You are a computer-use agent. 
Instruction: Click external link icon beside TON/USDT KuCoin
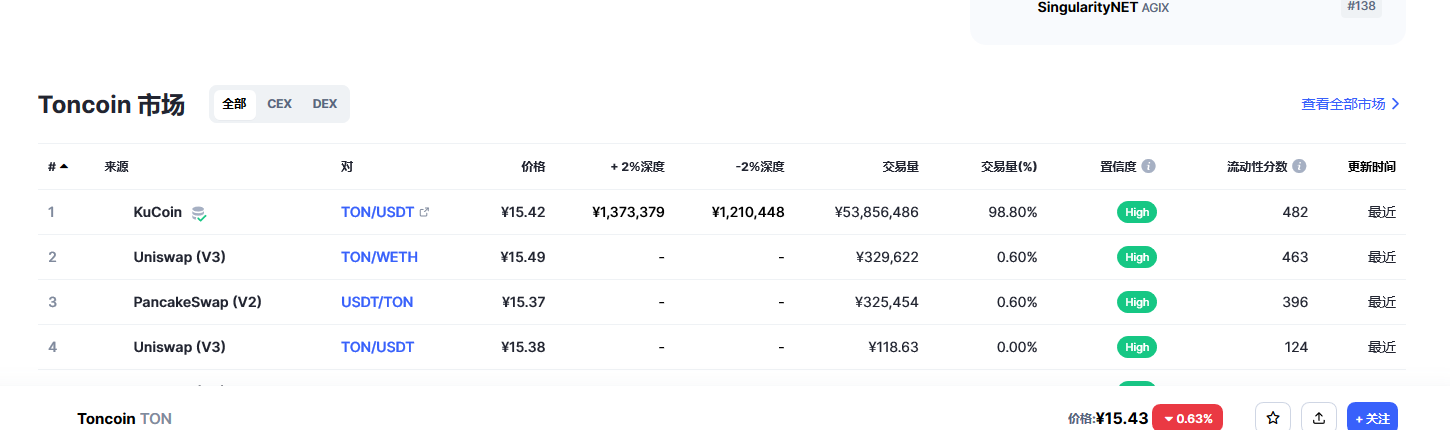point(424,212)
